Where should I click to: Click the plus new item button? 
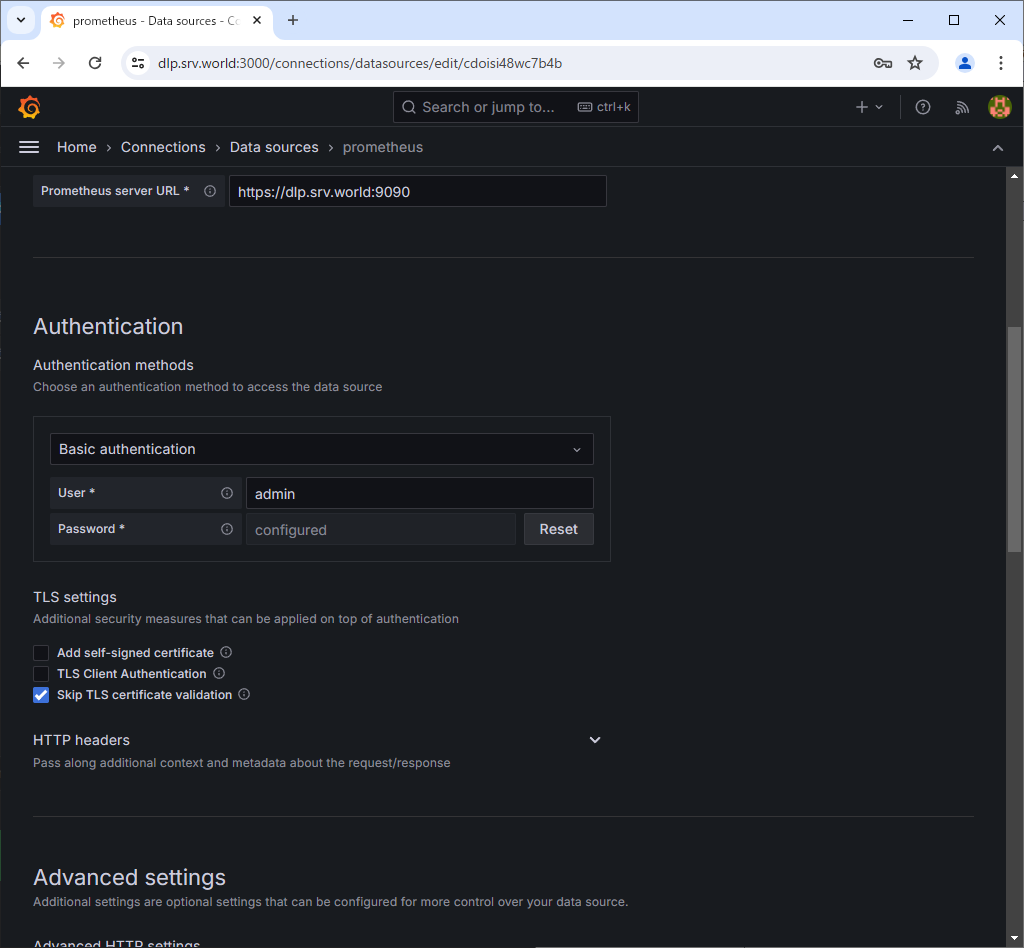click(869, 107)
